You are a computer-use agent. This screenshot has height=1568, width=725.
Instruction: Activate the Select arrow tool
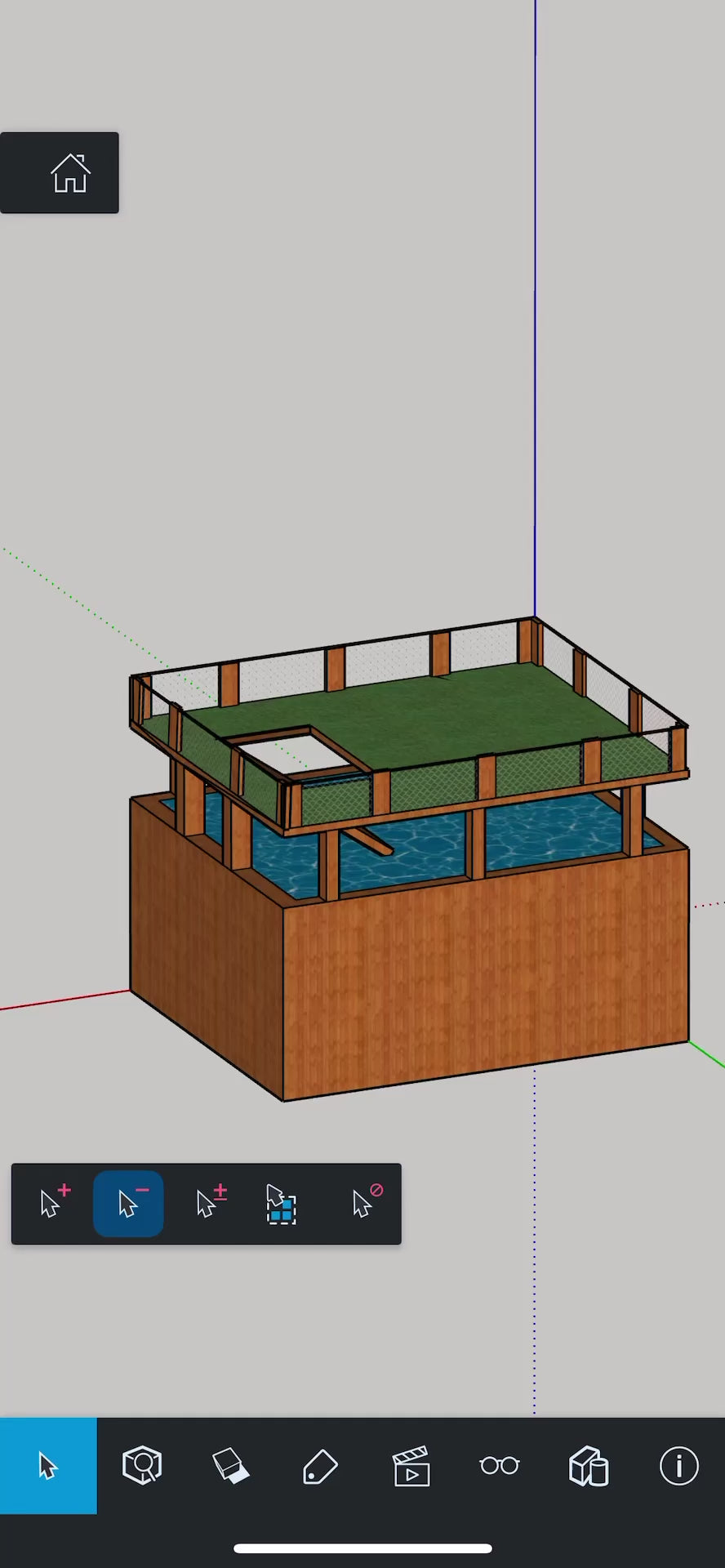coord(48,1466)
